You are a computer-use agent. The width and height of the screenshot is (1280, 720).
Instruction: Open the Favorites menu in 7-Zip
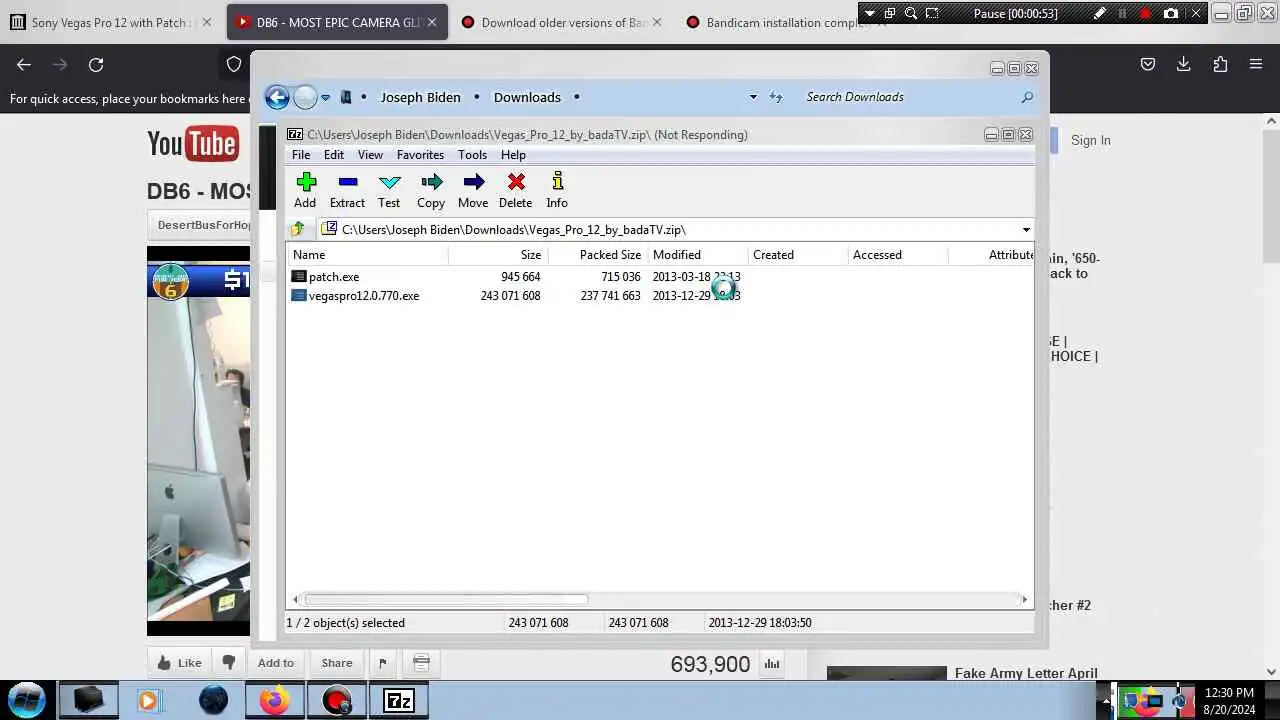[x=420, y=155]
